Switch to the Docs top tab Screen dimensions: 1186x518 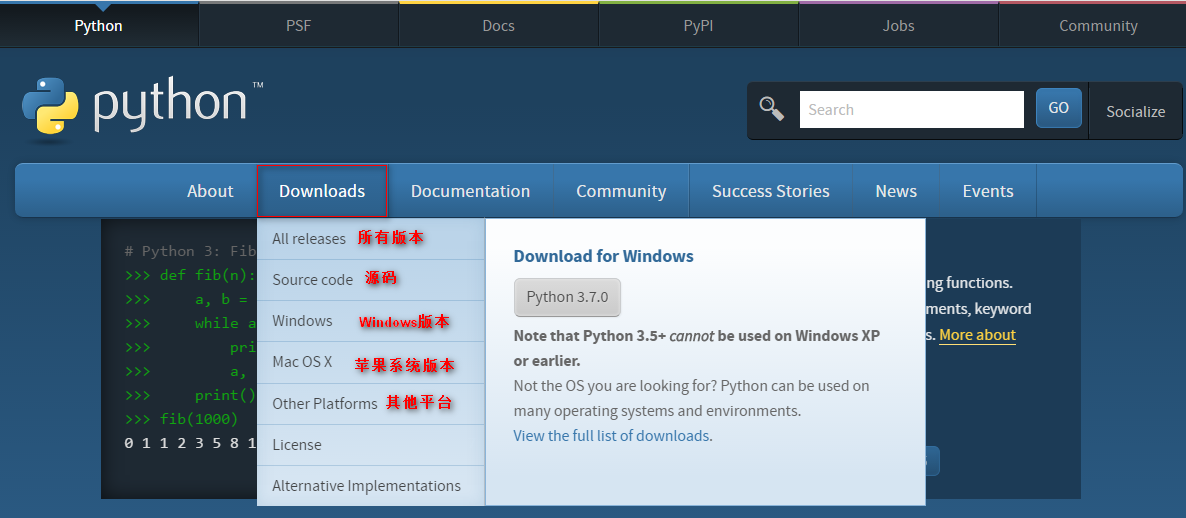(498, 26)
